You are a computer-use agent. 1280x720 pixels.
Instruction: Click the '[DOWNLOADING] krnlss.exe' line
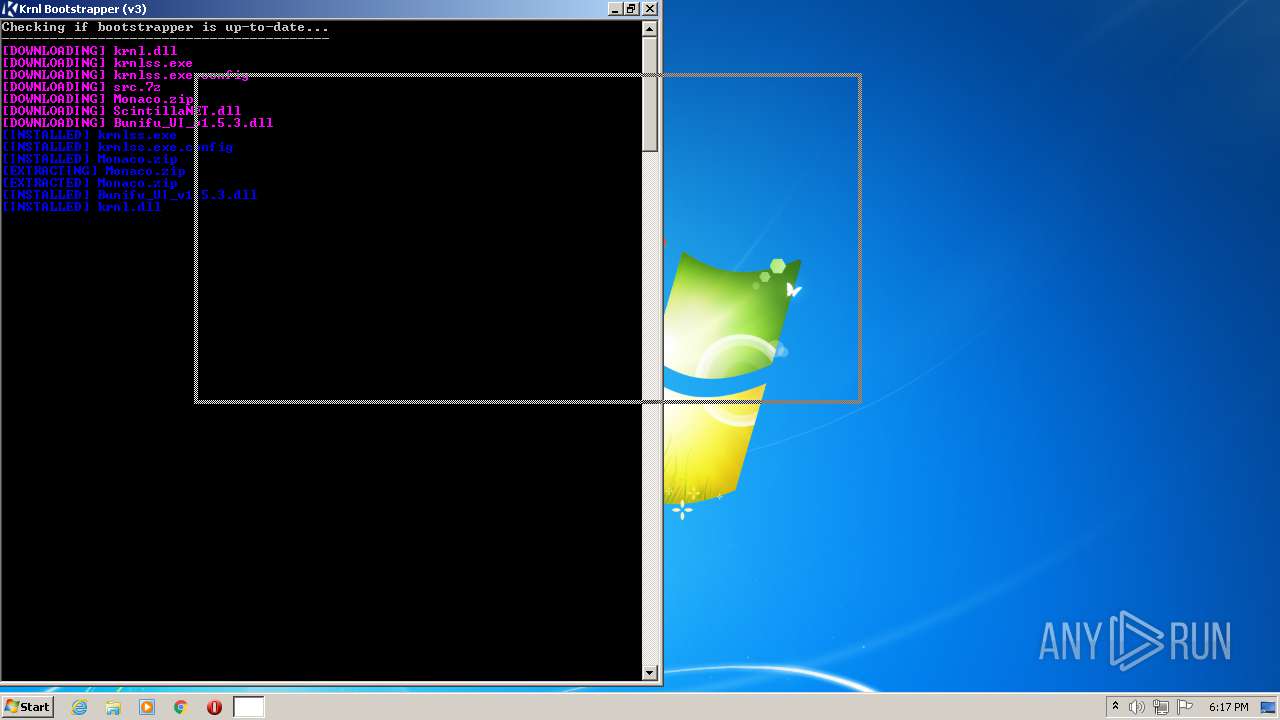(x=98, y=63)
